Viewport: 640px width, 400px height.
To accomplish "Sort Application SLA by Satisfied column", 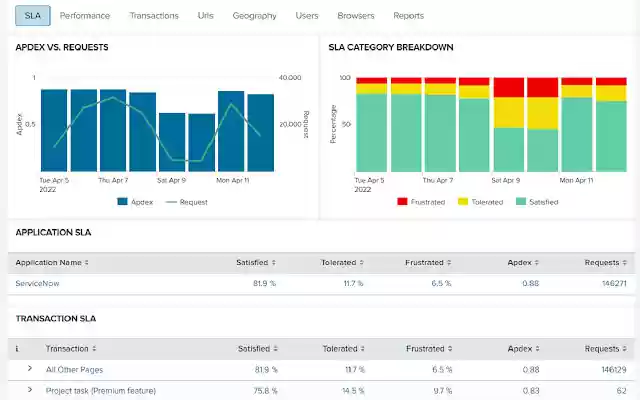I will pos(255,262).
